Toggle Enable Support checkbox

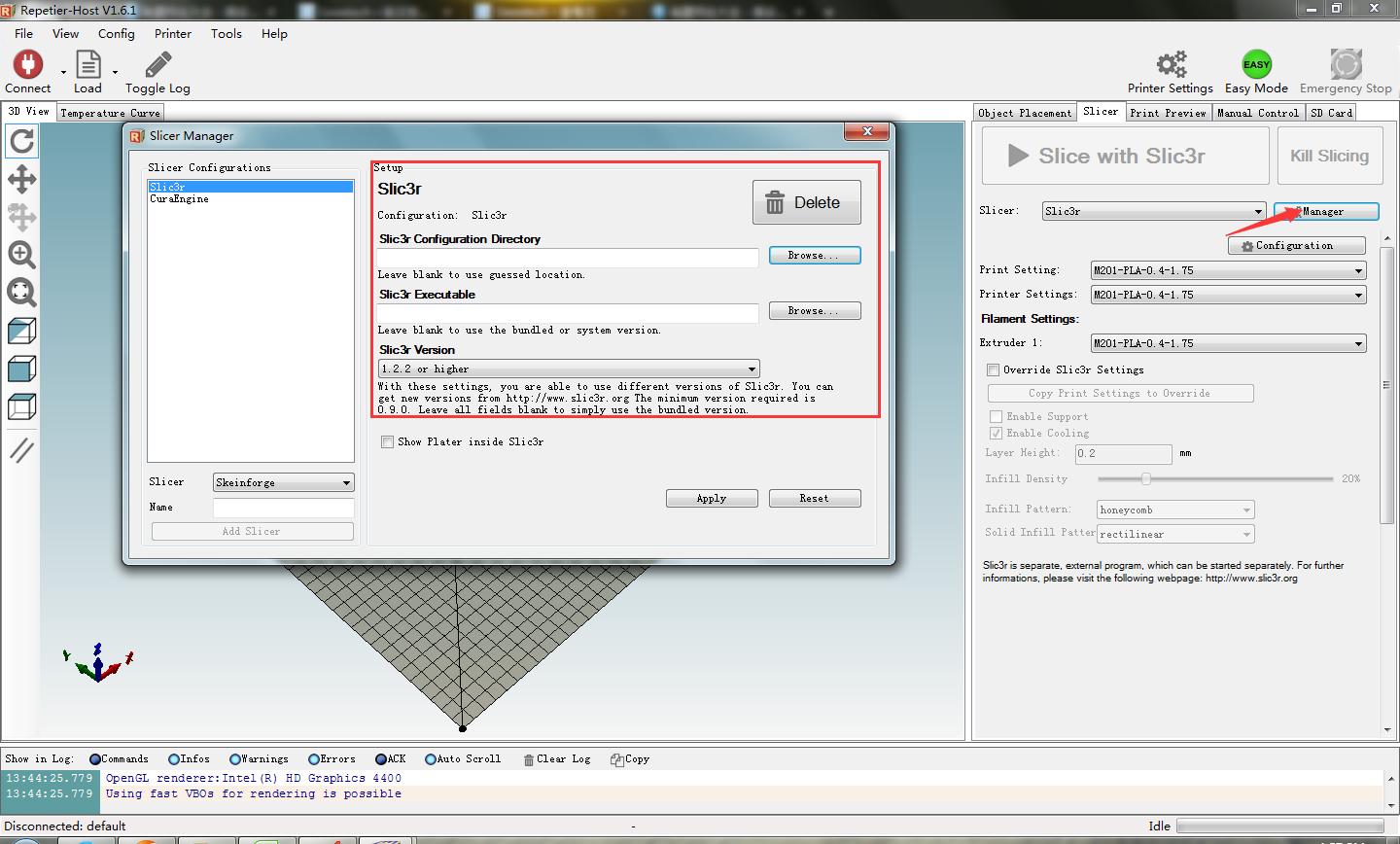[x=996, y=416]
